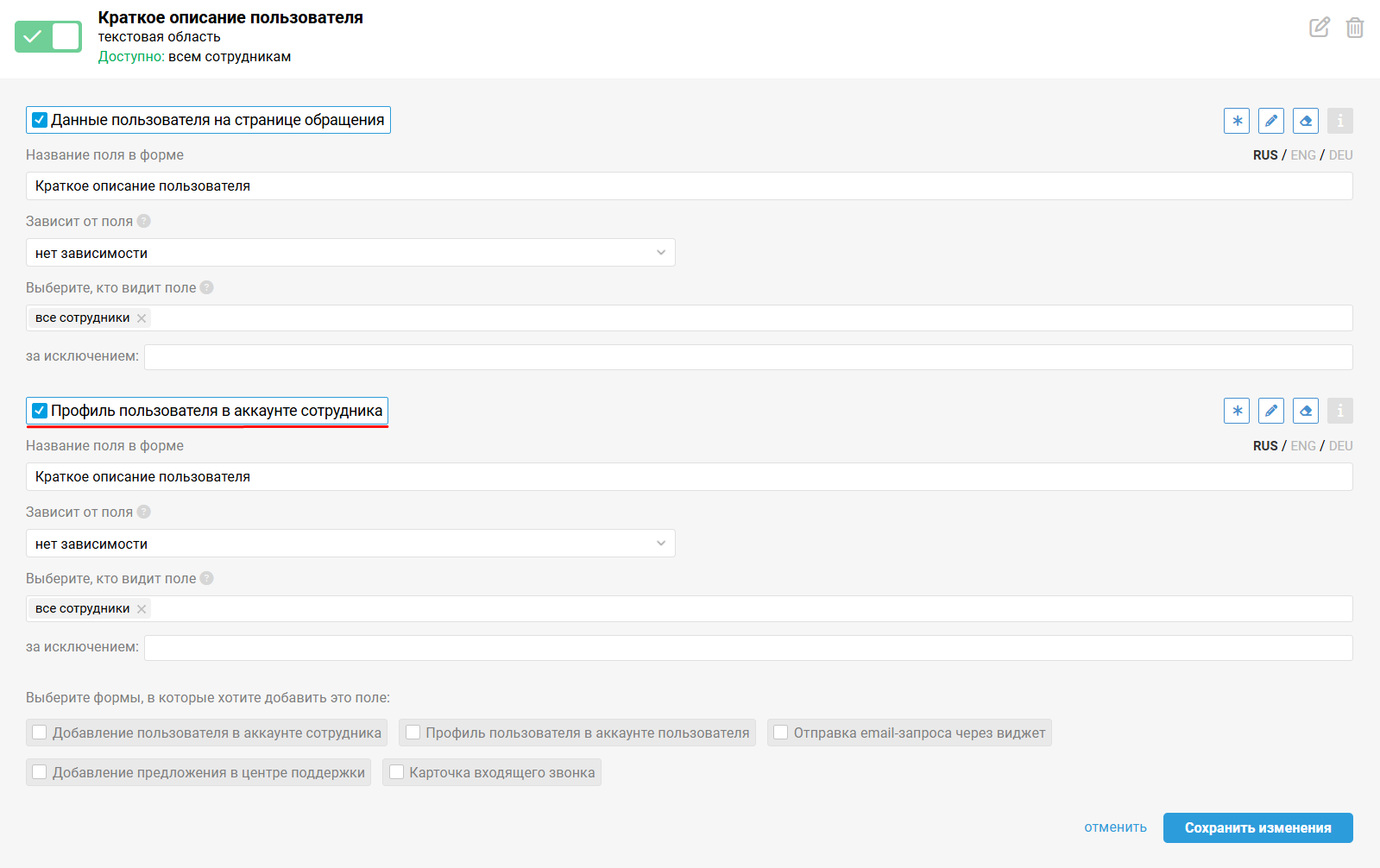1380x868 pixels.
Task: Click the second field-name input "Краткое описание пользователя"
Action: (x=690, y=477)
